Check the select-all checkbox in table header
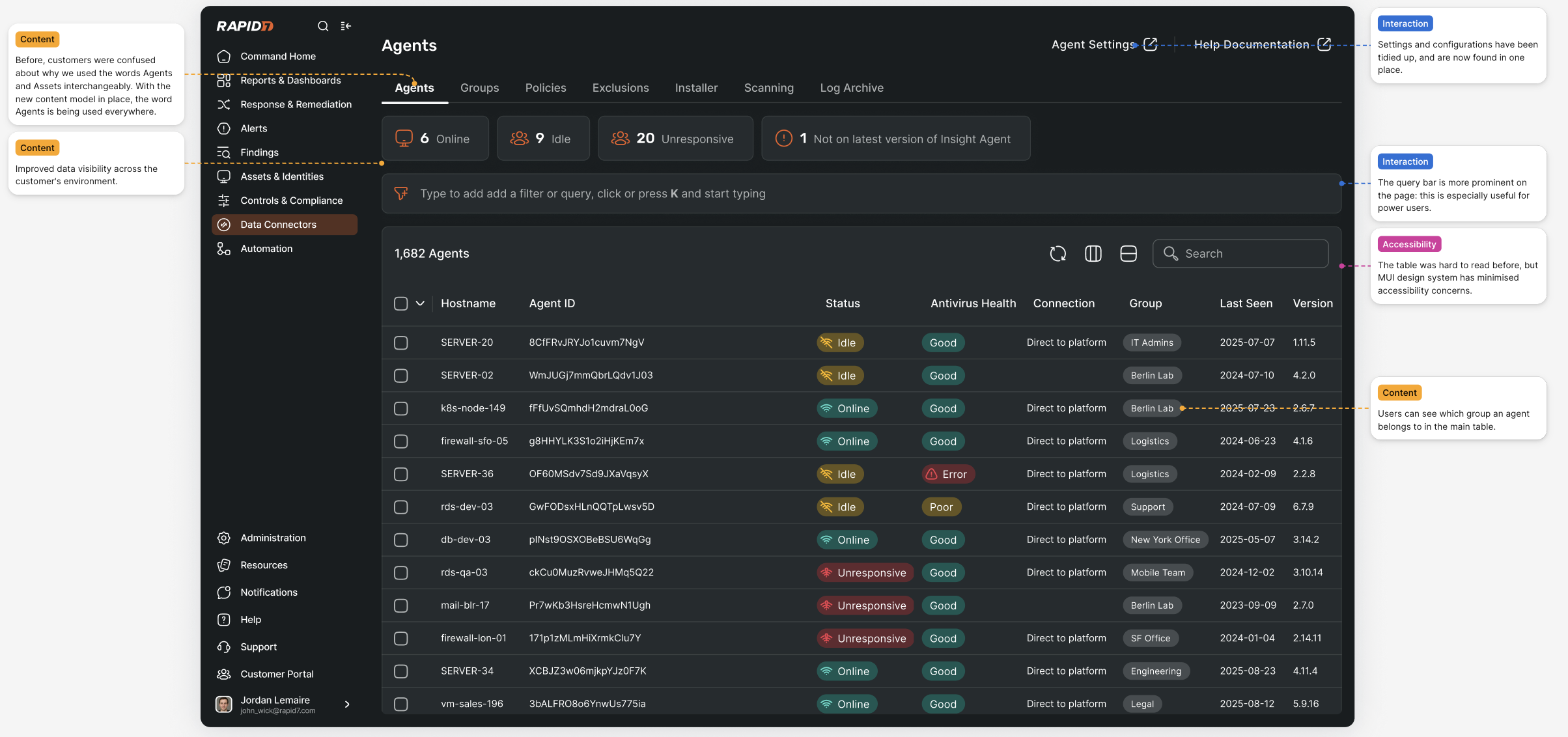The width and height of the screenshot is (1568, 737). pos(401,303)
